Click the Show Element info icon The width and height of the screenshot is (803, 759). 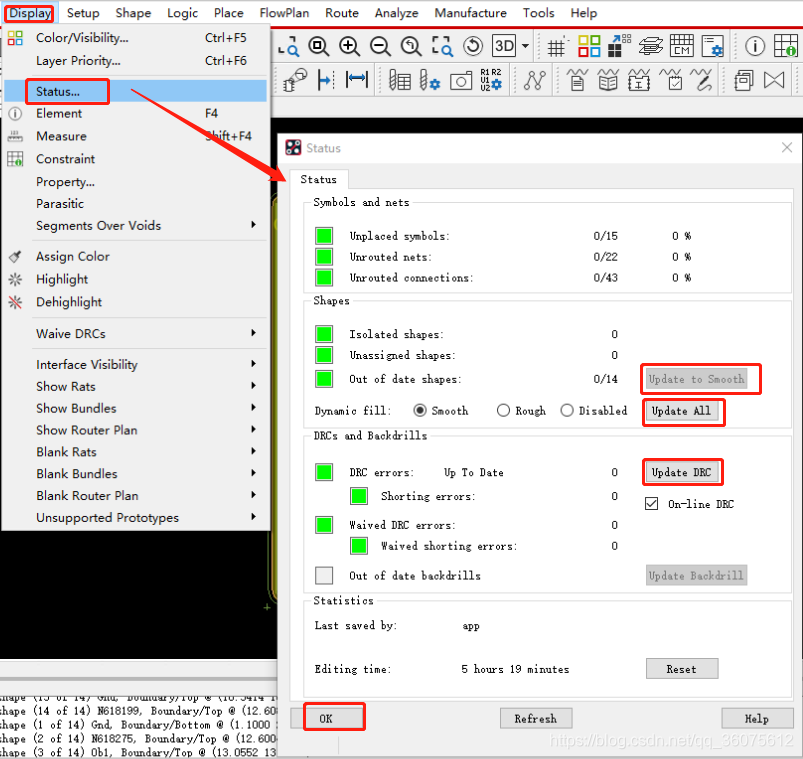click(x=754, y=47)
